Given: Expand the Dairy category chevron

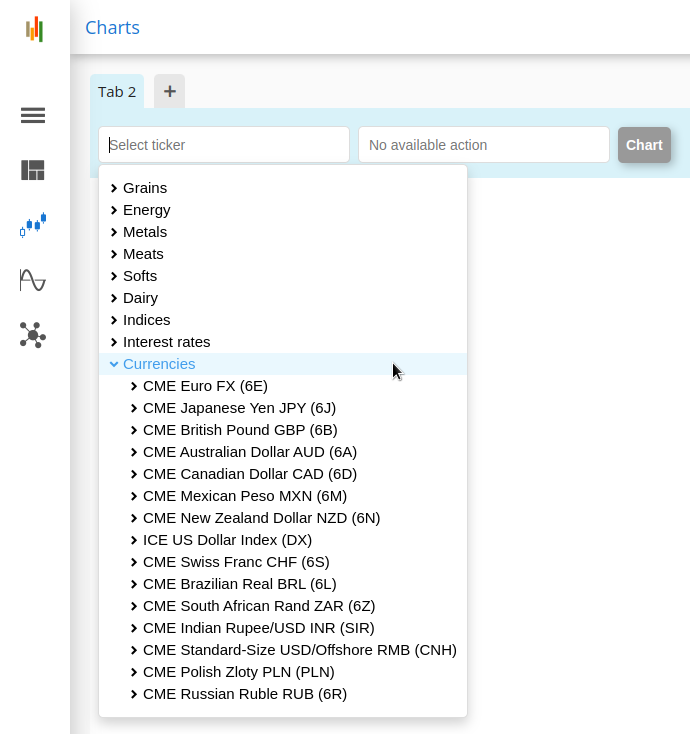Looking at the screenshot, I should [114, 298].
